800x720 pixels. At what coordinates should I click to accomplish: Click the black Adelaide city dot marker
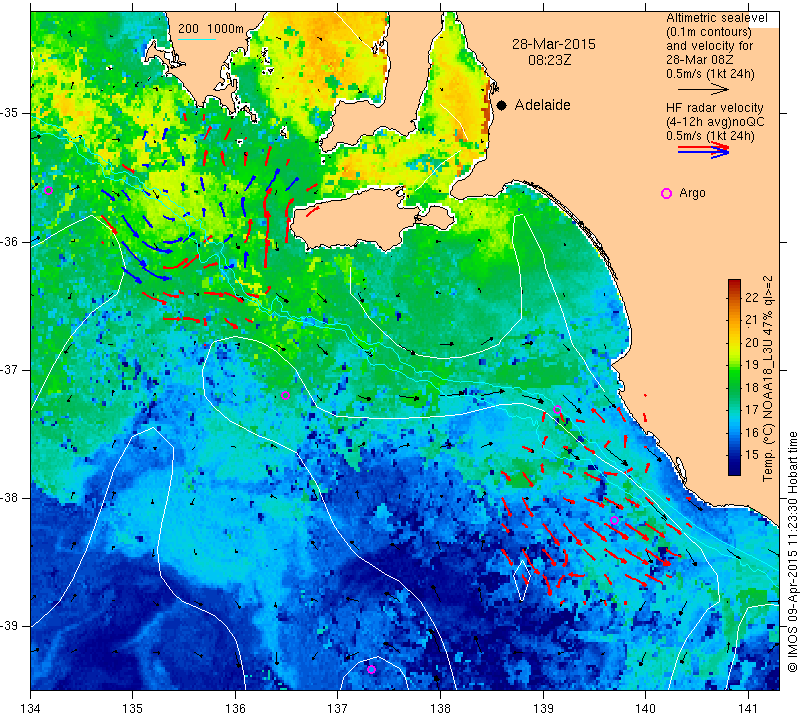(502, 105)
